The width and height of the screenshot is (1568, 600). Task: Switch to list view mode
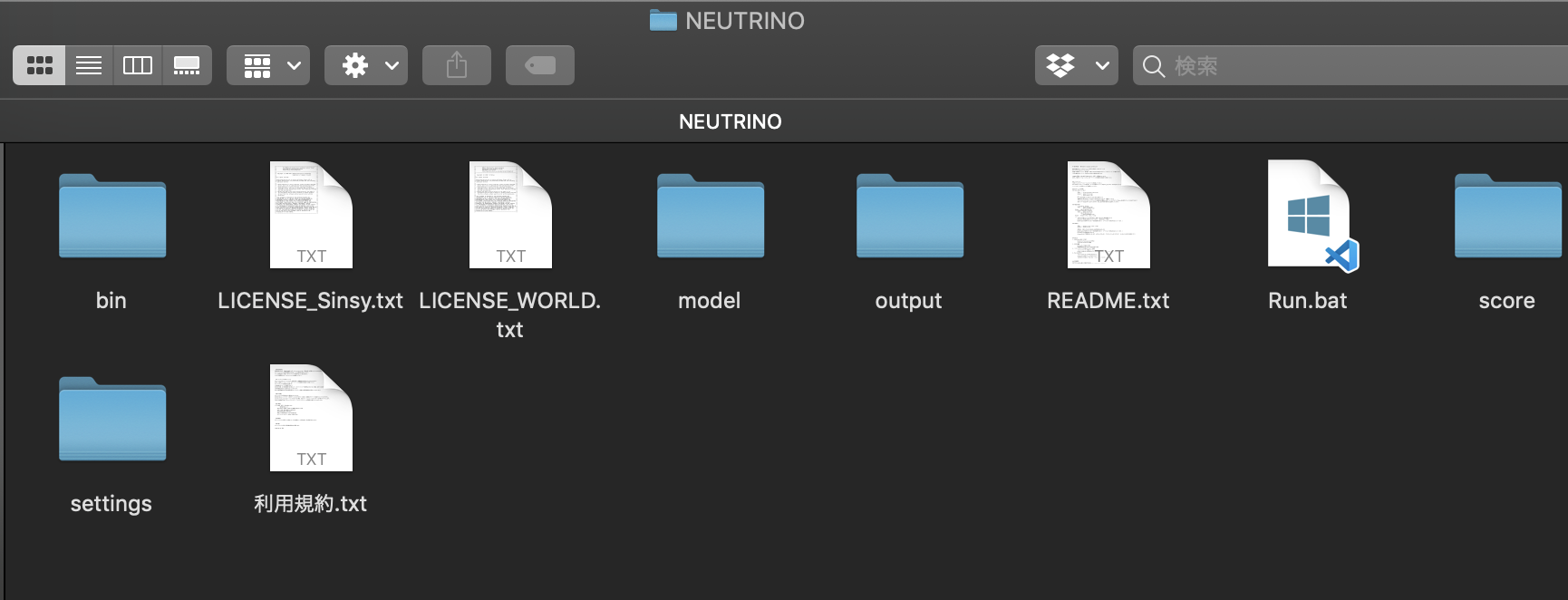[x=89, y=65]
